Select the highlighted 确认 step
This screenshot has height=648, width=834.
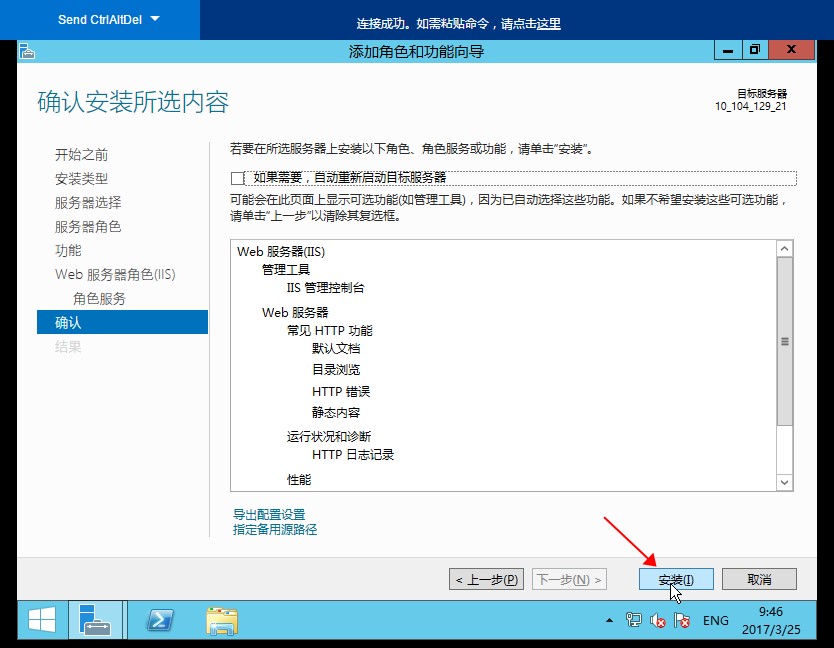(x=122, y=322)
